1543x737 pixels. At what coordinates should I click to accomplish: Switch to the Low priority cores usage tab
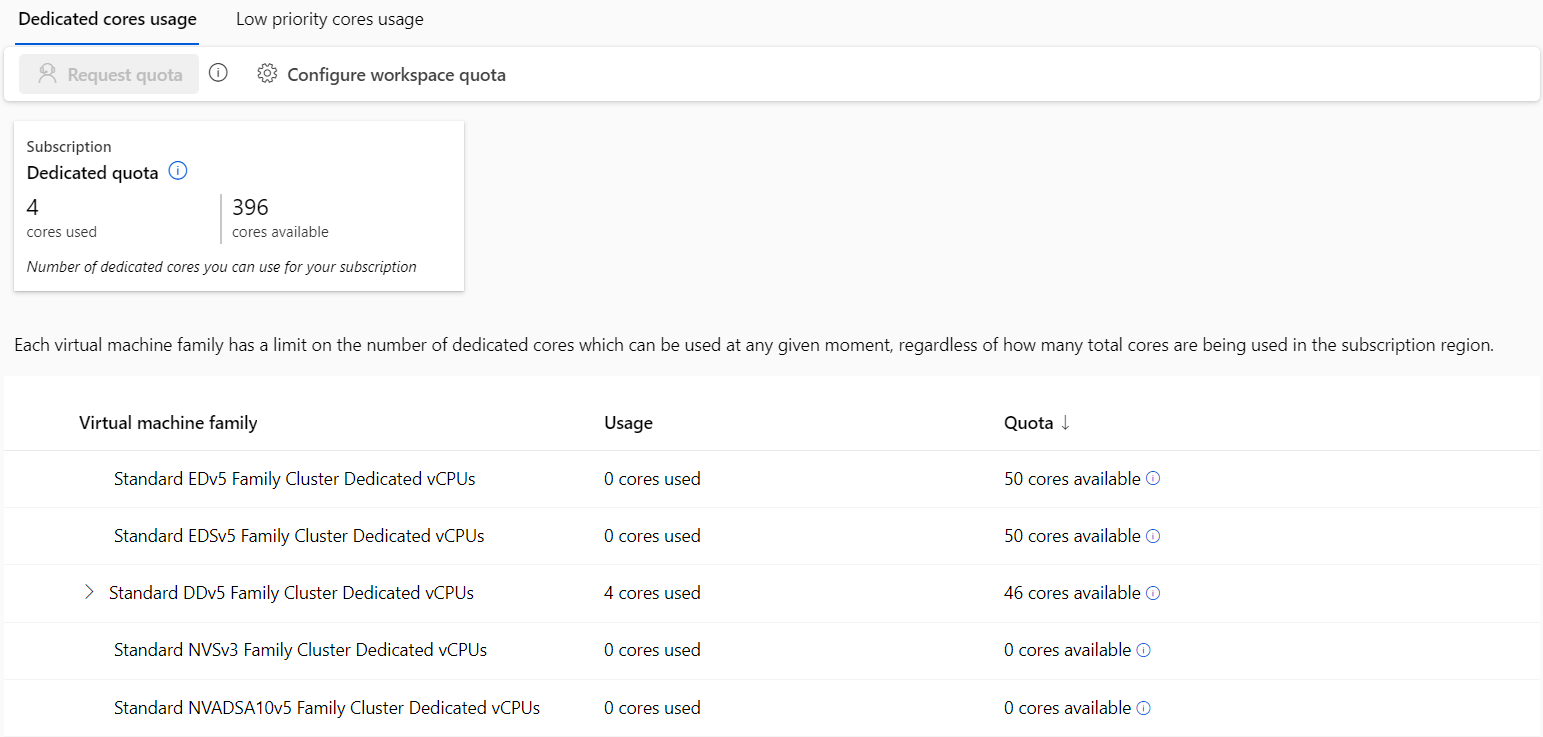[x=329, y=18]
